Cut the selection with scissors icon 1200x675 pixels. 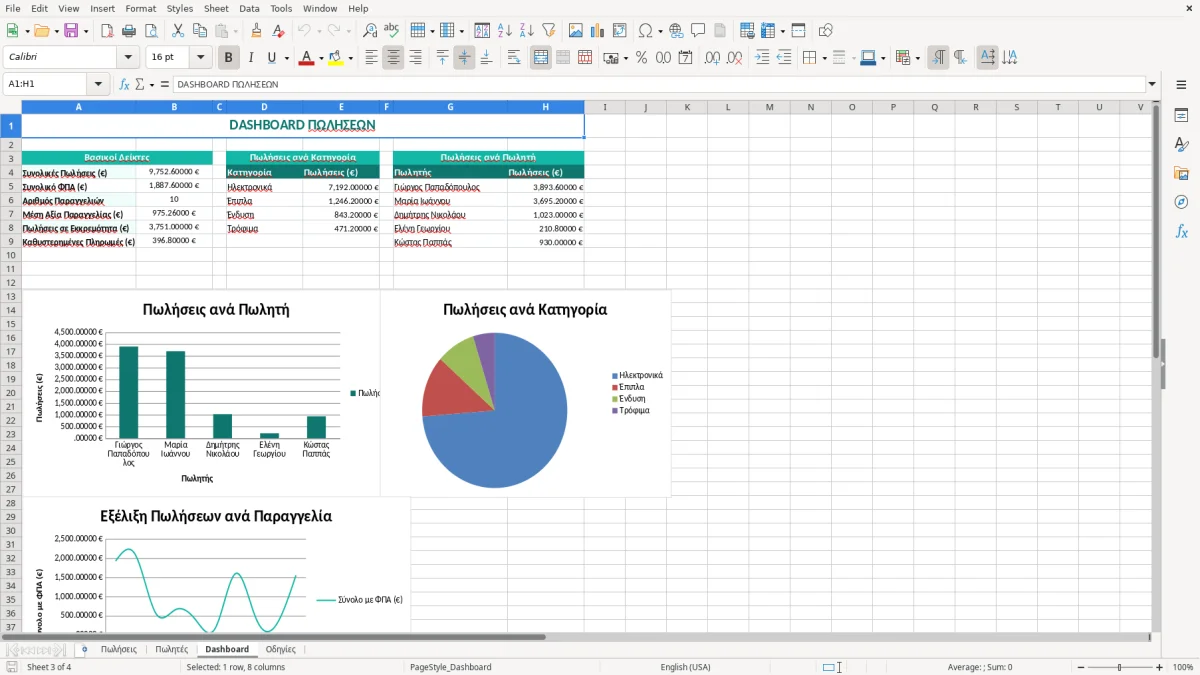tap(177, 31)
